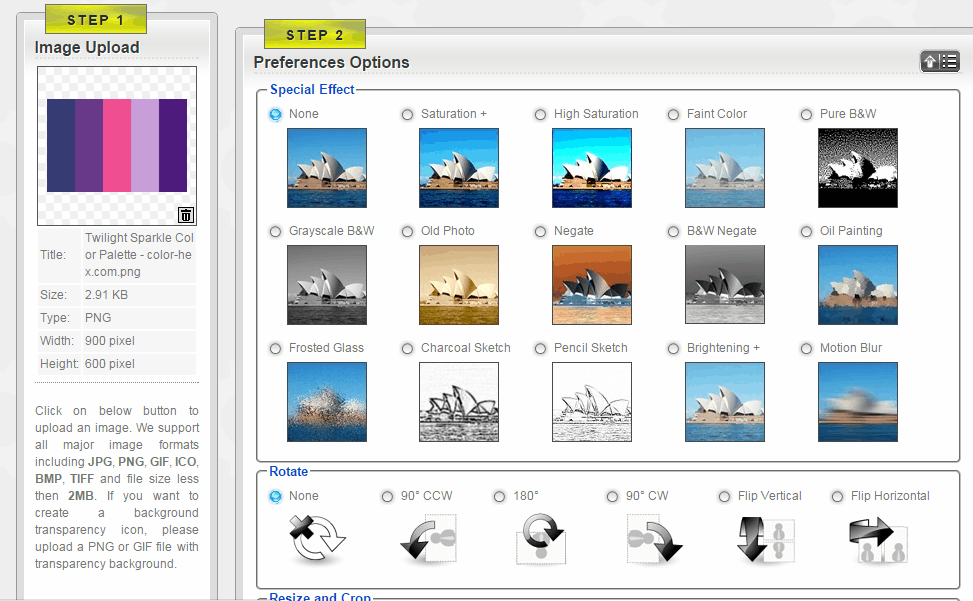Screen dimensions: 973x601
Task: Click the Motion Blur preview thumbnail
Action: point(858,402)
